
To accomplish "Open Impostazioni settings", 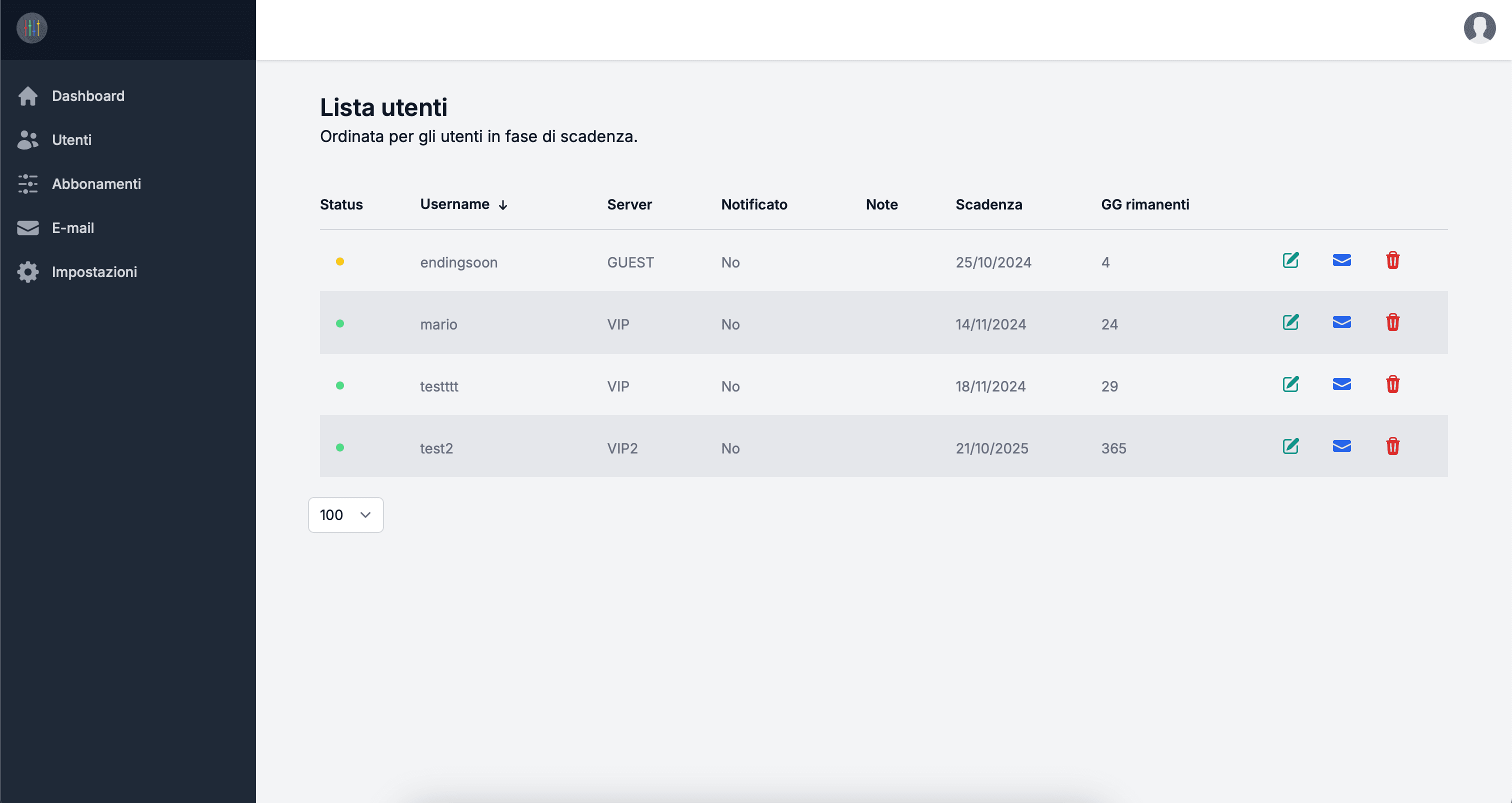I will [x=94, y=272].
